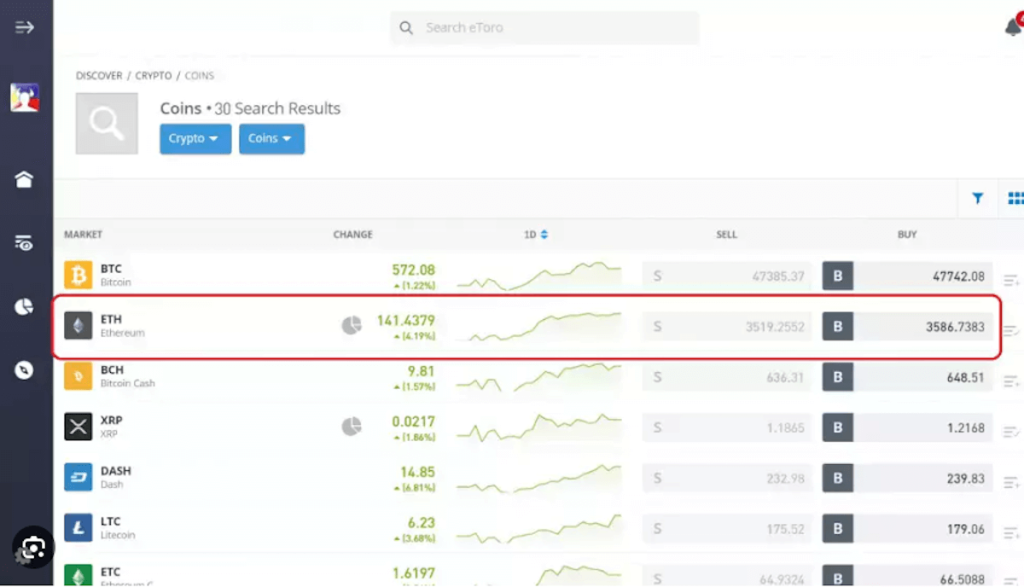Screen dimensions: 1024x587
Task: Click the Ethereum logo next to ETH
Action: (x=78, y=326)
